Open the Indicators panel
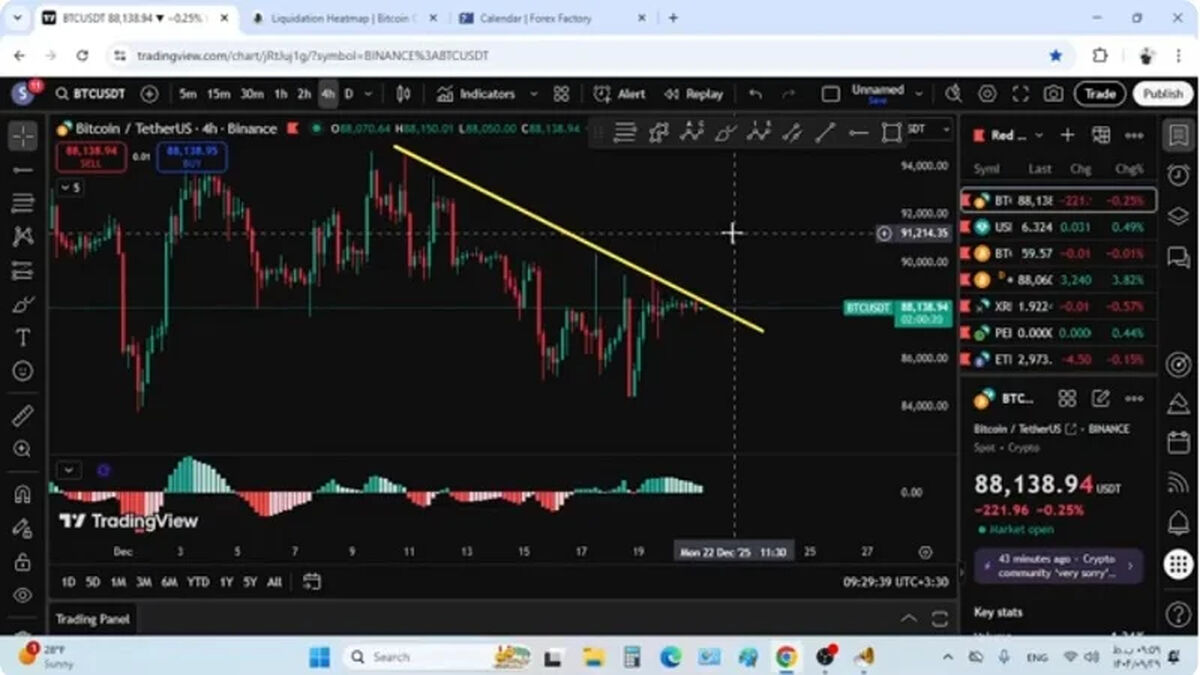The image size is (1200, 675). click(477, 94)
